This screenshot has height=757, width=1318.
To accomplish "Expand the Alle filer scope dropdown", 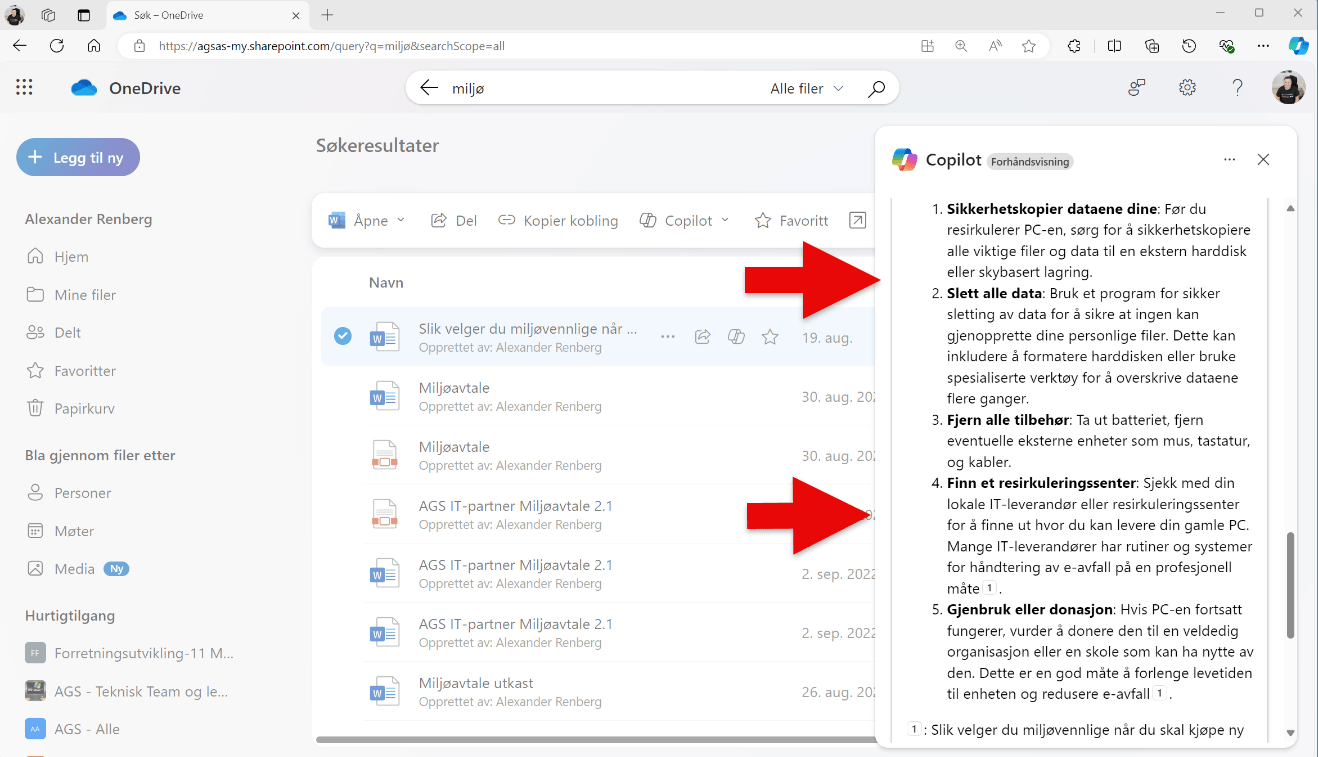I will [x=838, y=88].
